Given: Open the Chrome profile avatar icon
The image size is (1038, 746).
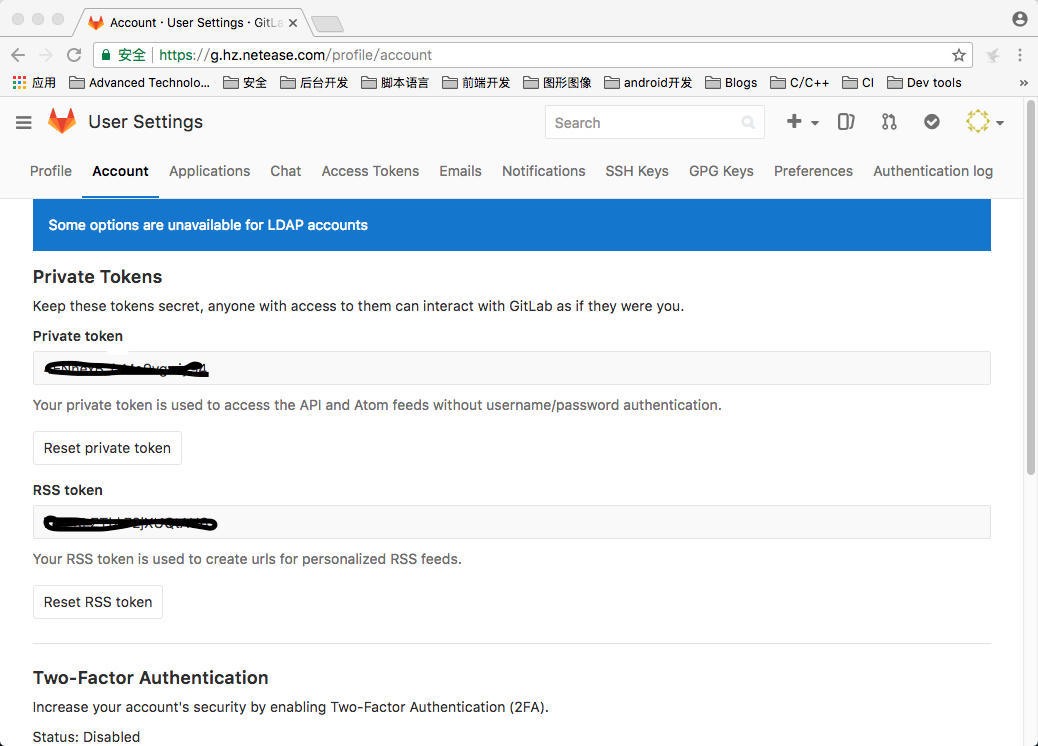Looking at the screenshot, I should tap(1019, 19).
